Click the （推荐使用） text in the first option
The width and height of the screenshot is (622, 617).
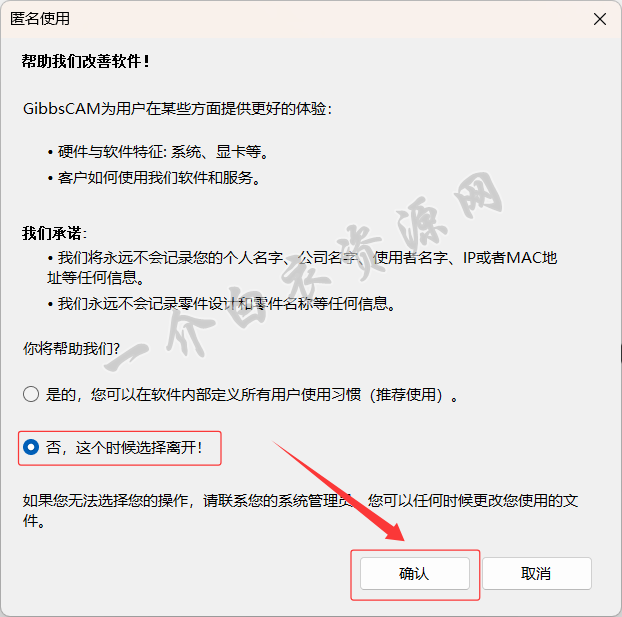(406, 394)
